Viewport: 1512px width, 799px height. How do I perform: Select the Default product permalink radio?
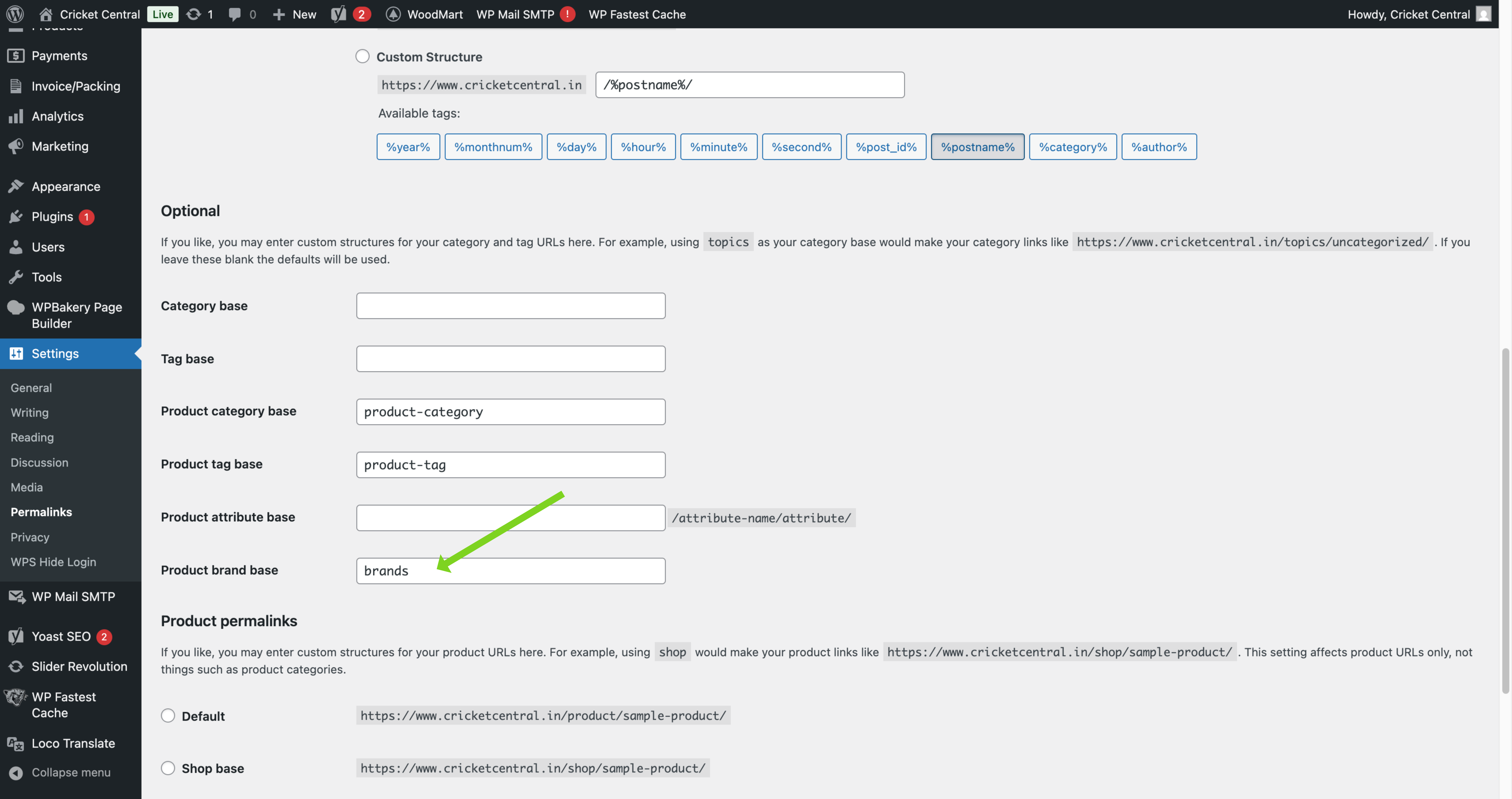[168, 716]
